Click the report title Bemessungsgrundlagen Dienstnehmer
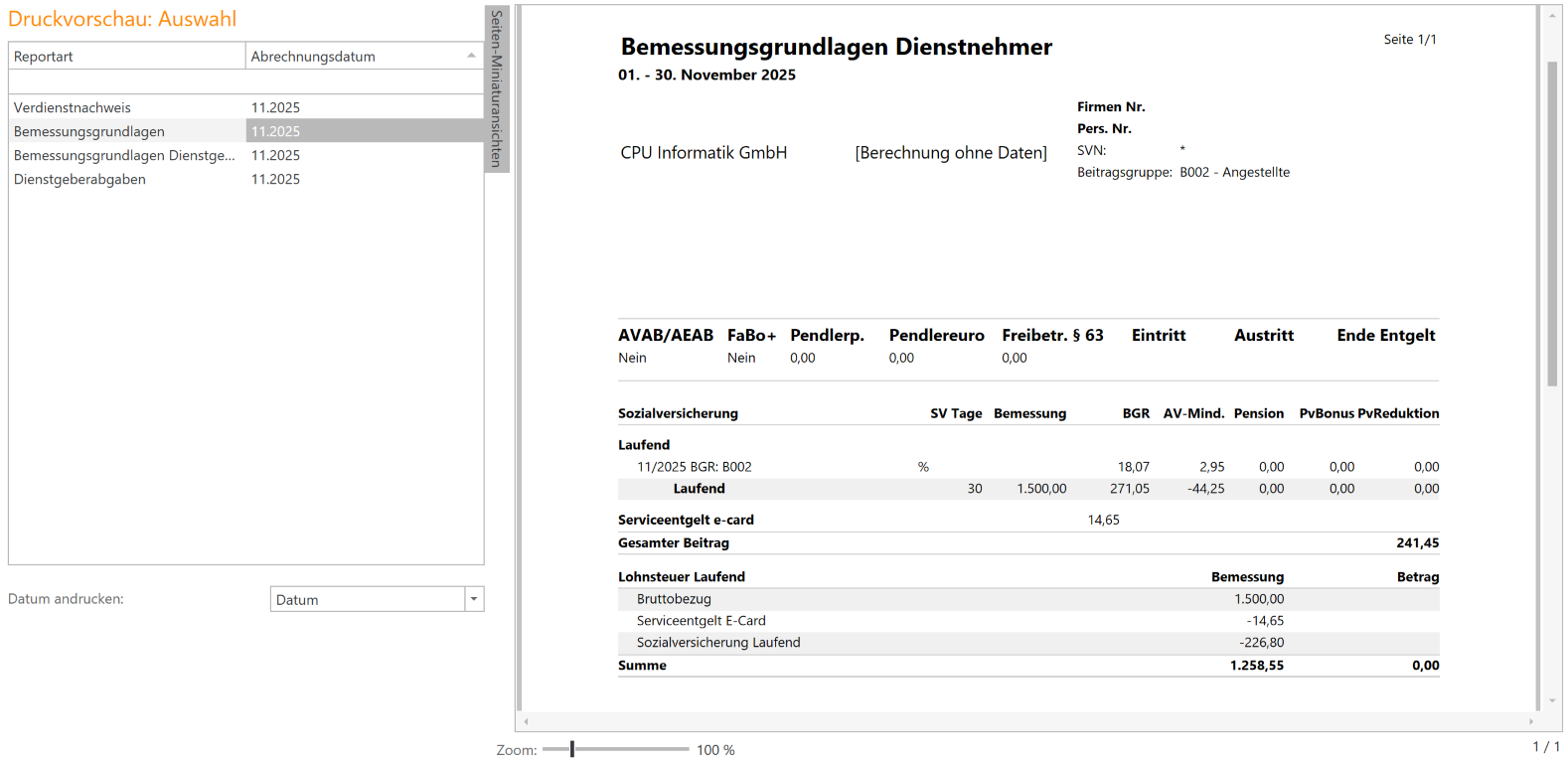This screenshot has width=1568, height=761. pyautogui.click(x=837, y=47)
